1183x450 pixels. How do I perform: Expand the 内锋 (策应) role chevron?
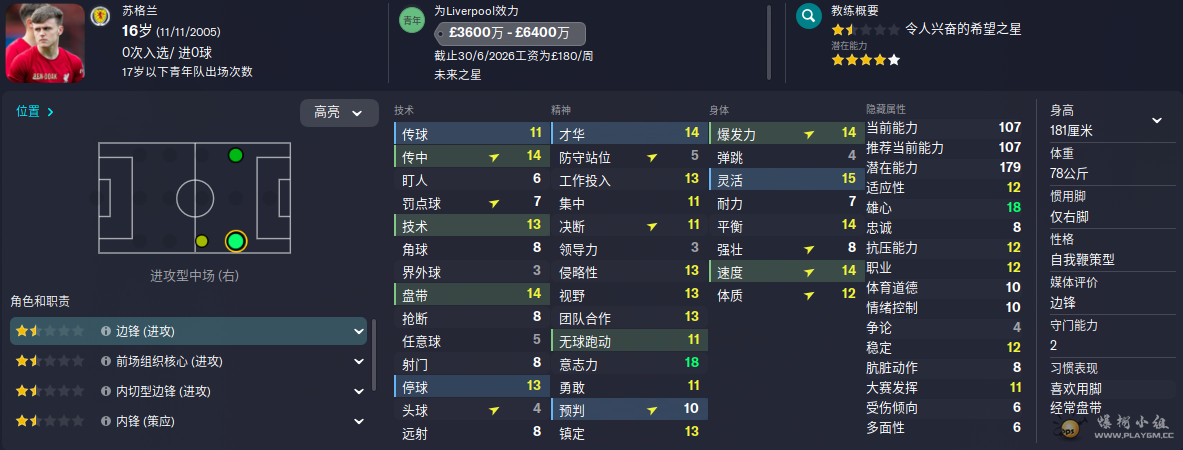(x=359, y=421)
